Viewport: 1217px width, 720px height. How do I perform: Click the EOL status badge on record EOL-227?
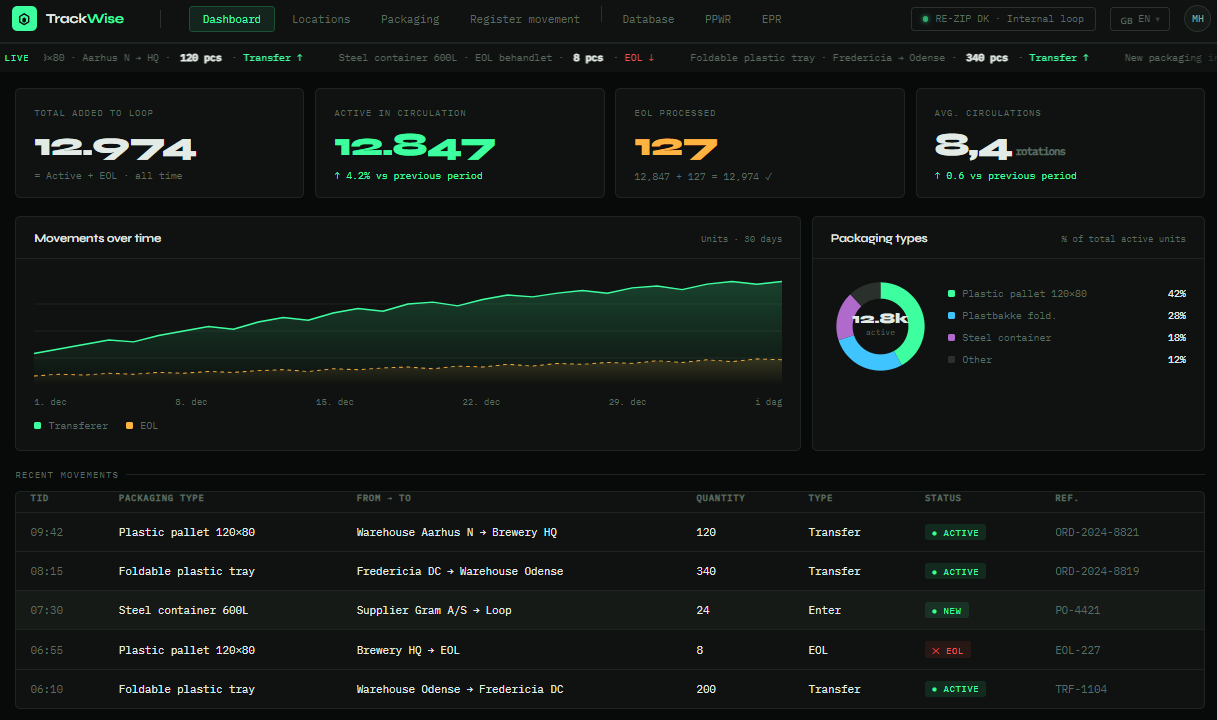click(947, 650)
